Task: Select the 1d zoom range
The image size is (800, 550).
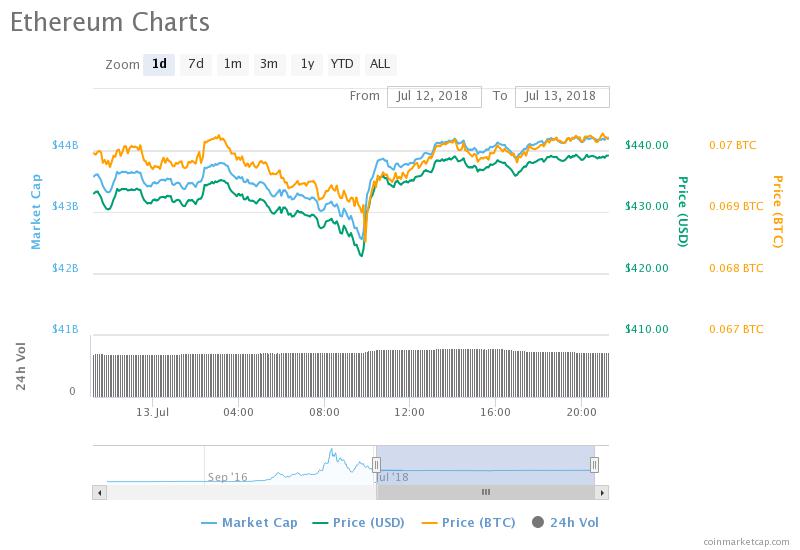Action: pyautogui.click(x=159, y=64)
